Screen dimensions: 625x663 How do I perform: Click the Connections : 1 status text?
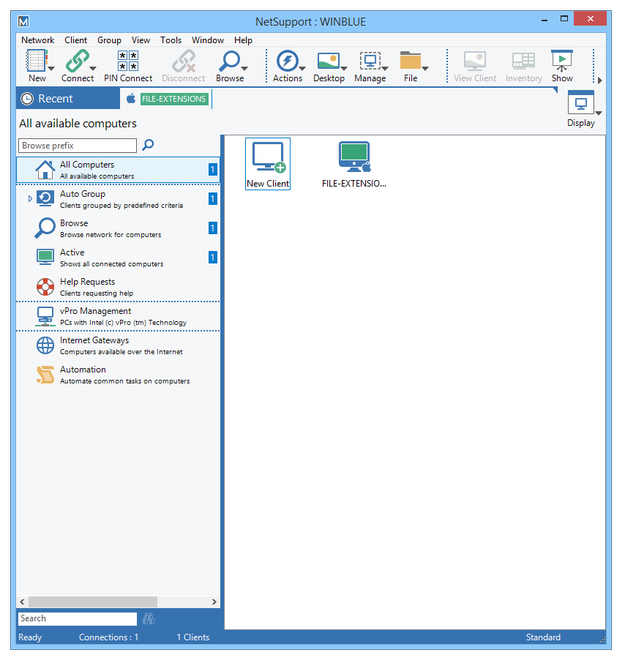(x=108, y=637)
